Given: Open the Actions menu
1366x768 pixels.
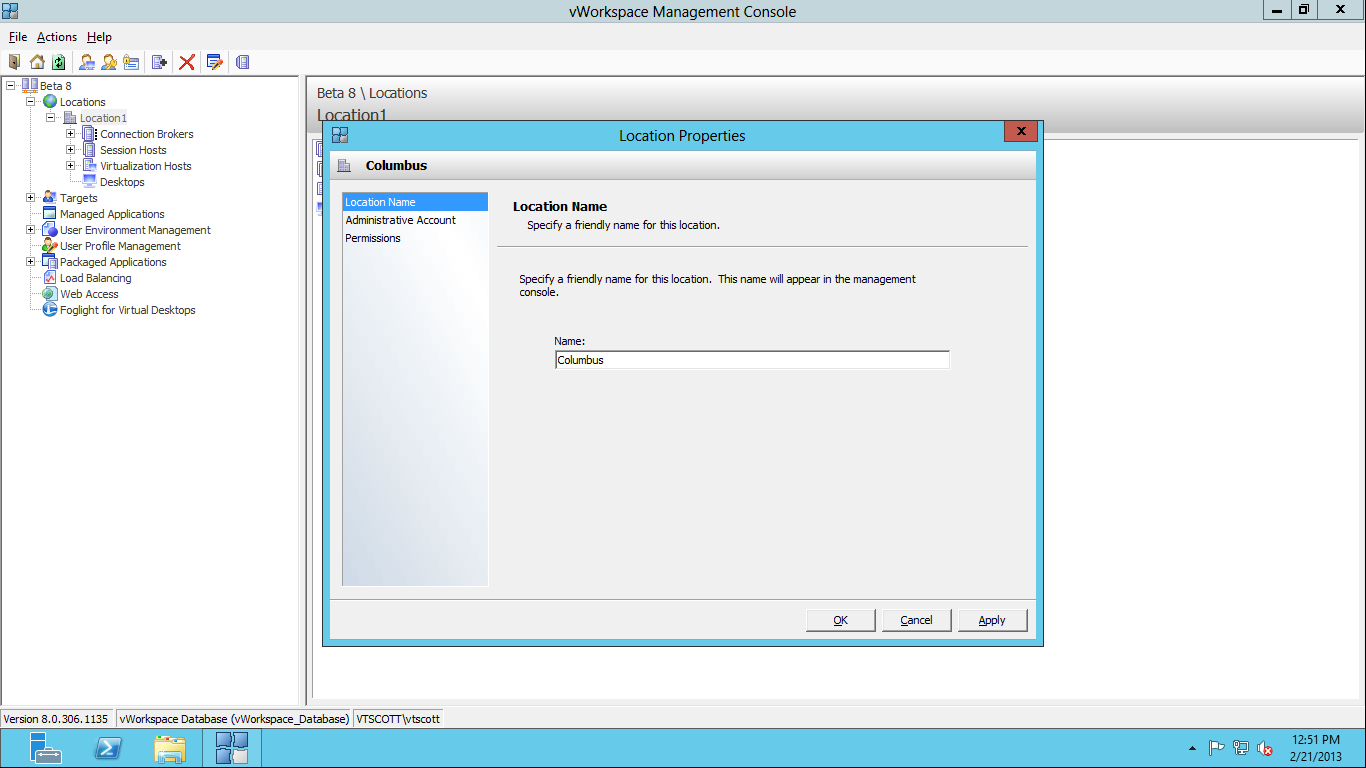Looking at the screenshot, I should point(57,37).
